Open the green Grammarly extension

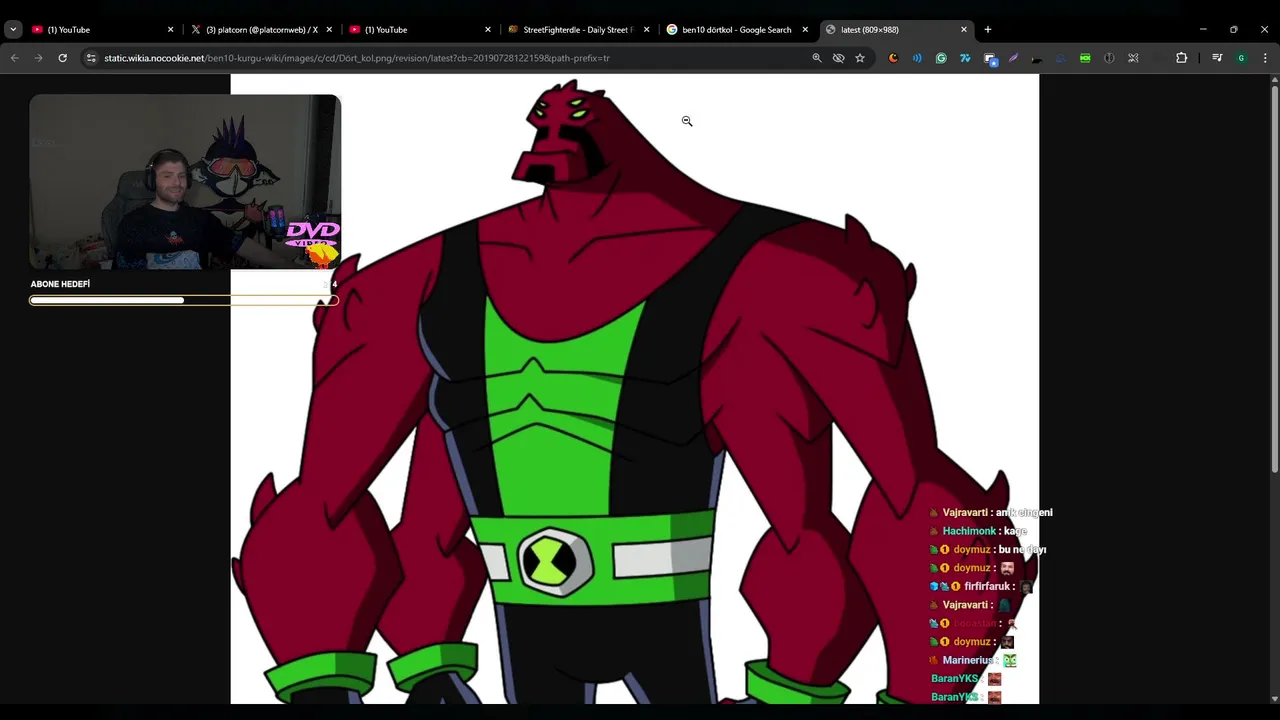(941, 58)
